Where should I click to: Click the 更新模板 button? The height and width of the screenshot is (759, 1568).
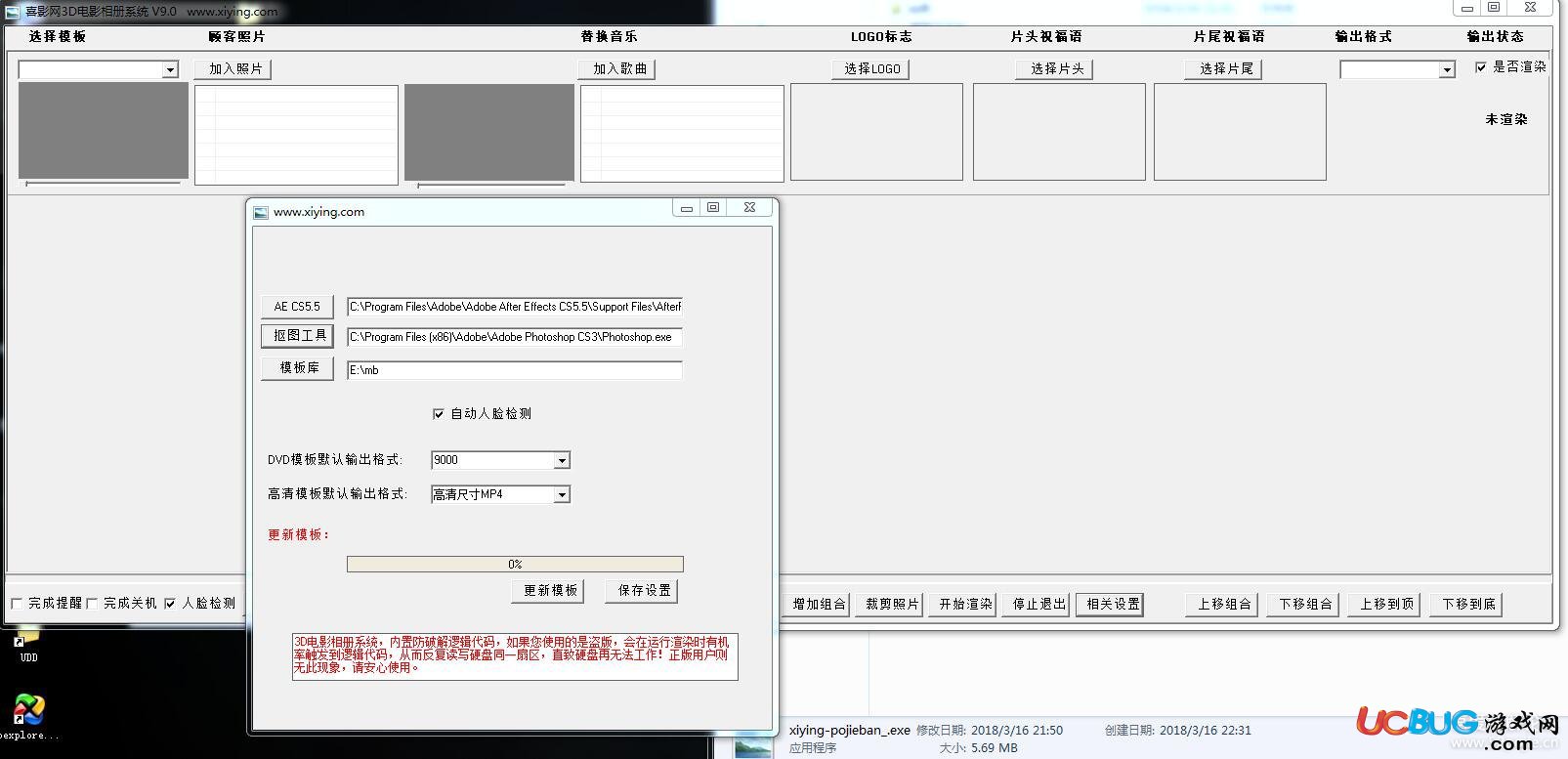(x=548, y=591)
